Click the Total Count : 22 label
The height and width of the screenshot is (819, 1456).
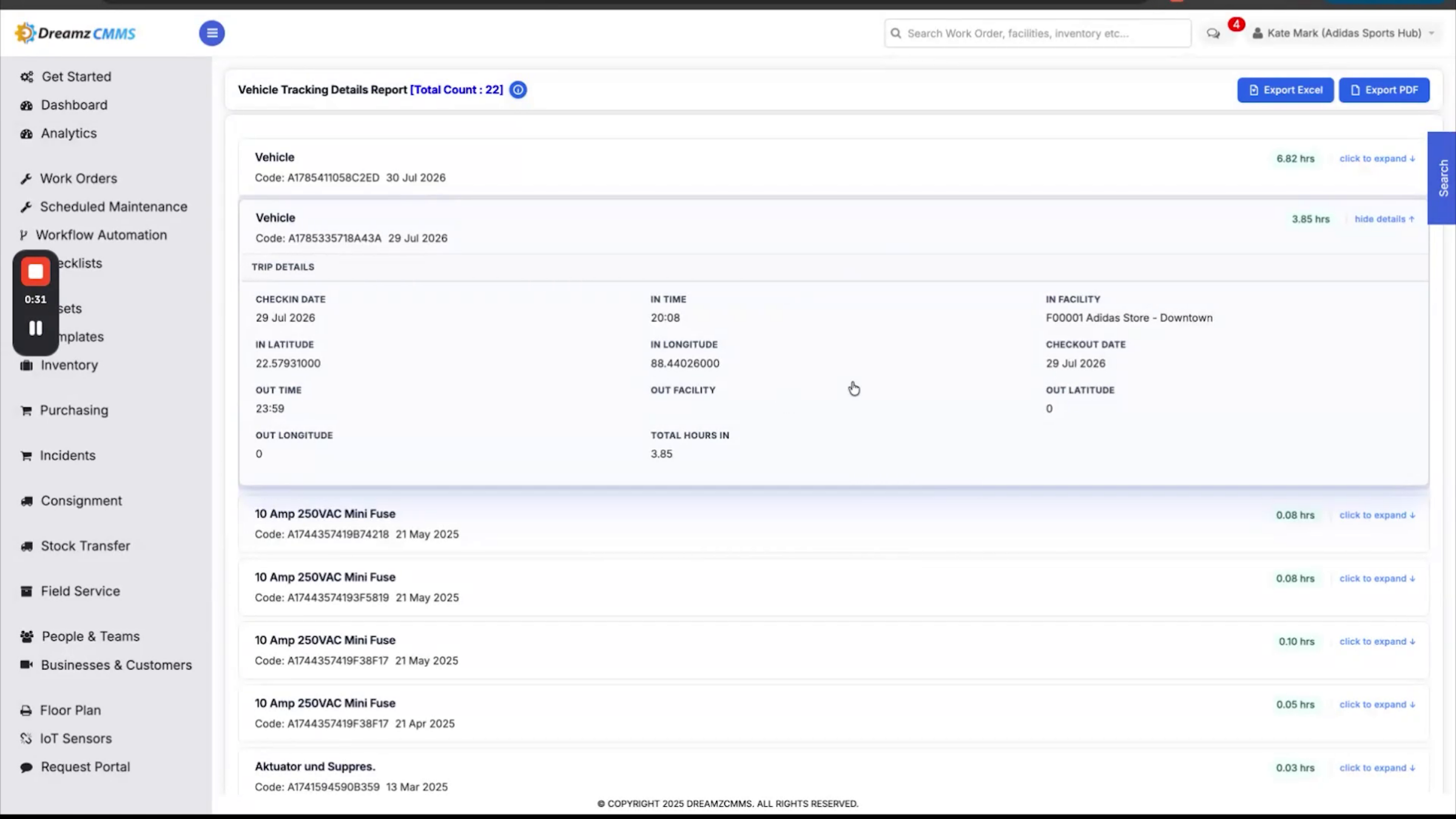point(457,90)
